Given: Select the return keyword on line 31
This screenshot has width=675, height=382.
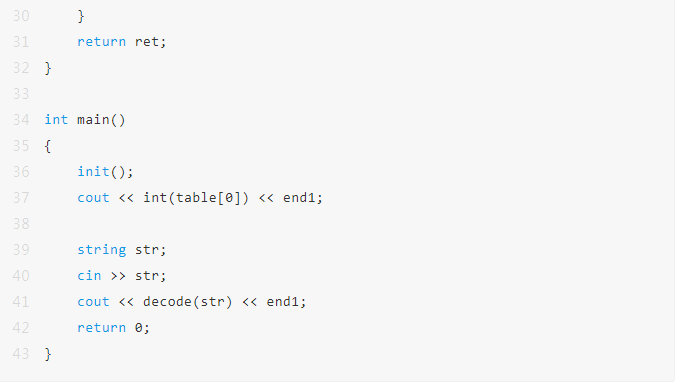Looking at the screenshot, I should pos(102,42).
